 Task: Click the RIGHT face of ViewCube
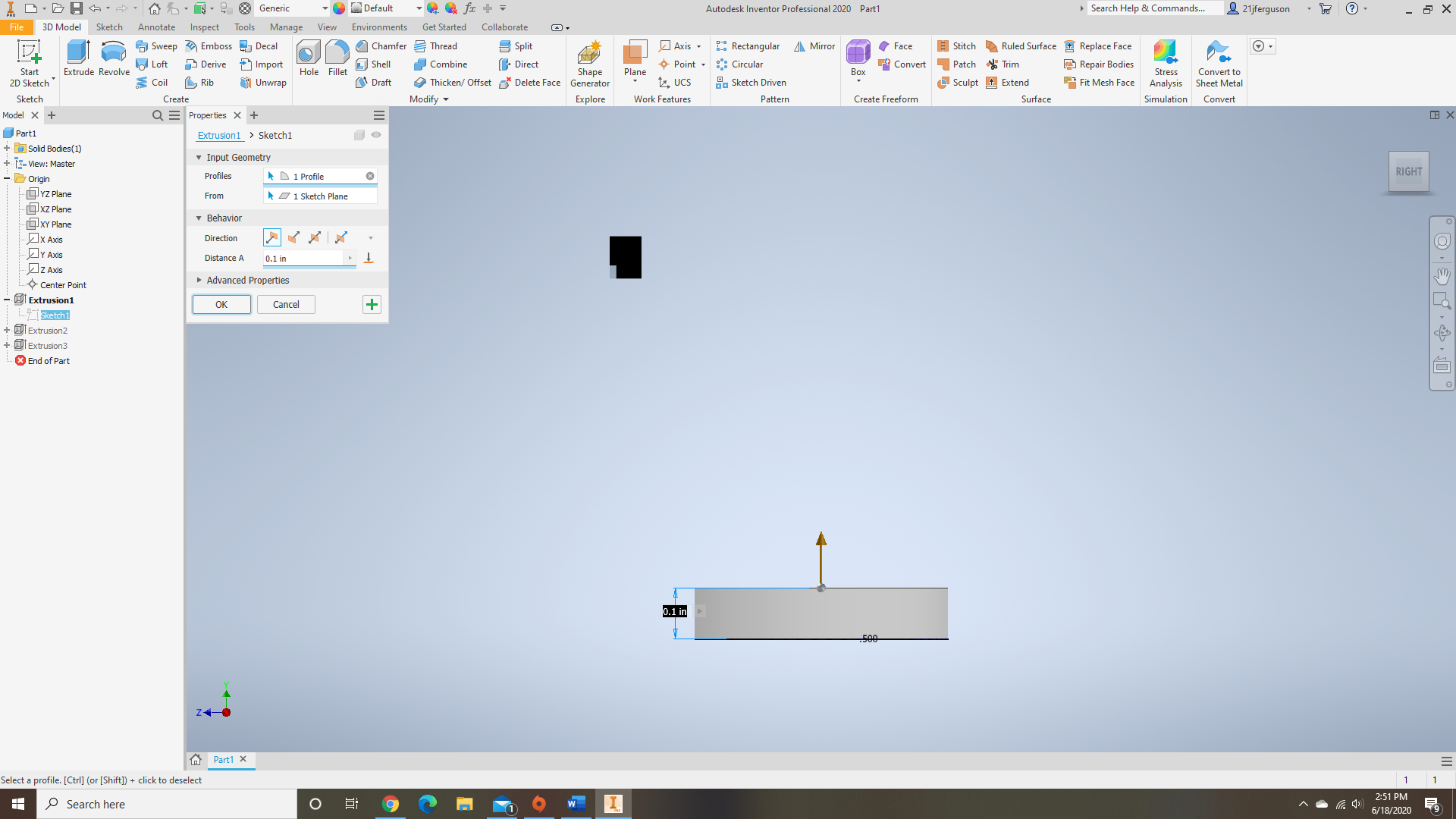[1409, 172]
